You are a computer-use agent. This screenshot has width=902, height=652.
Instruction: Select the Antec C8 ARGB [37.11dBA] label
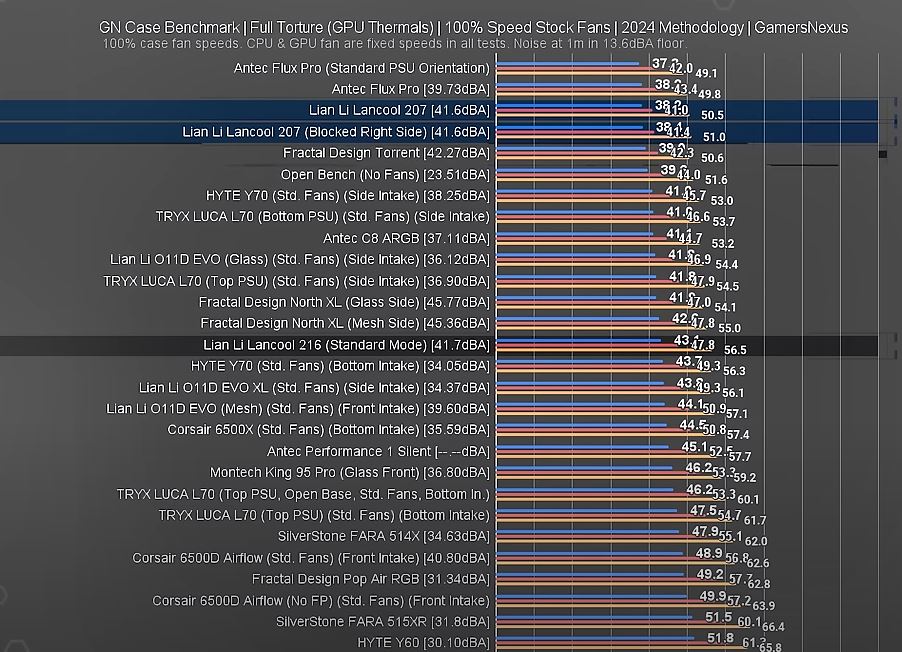(406, 238)
